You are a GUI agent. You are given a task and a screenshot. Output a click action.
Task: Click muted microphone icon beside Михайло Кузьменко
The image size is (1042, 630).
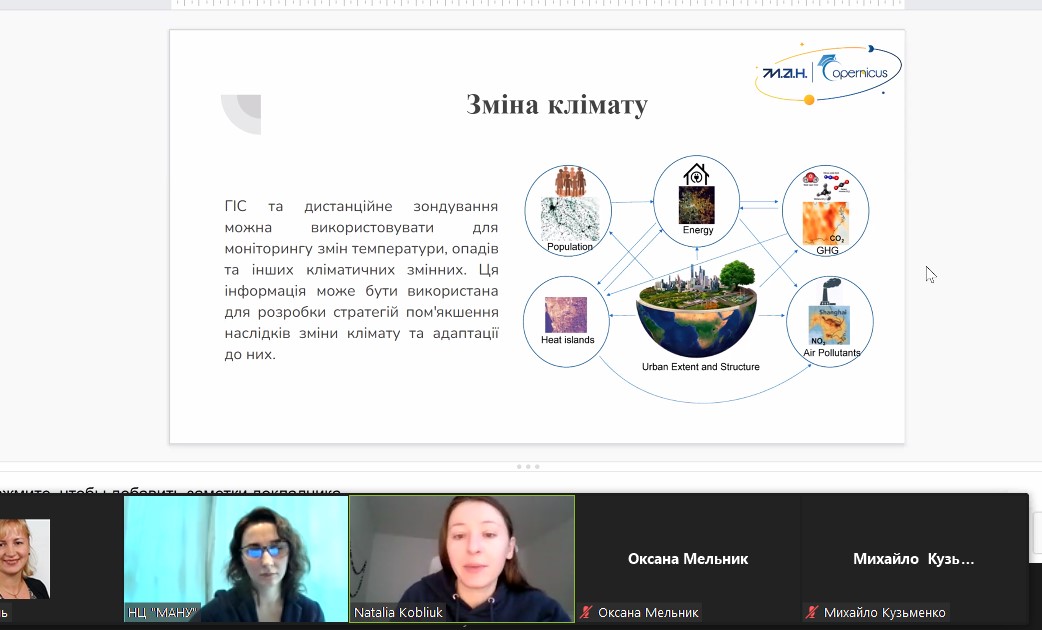pos(813,612)
